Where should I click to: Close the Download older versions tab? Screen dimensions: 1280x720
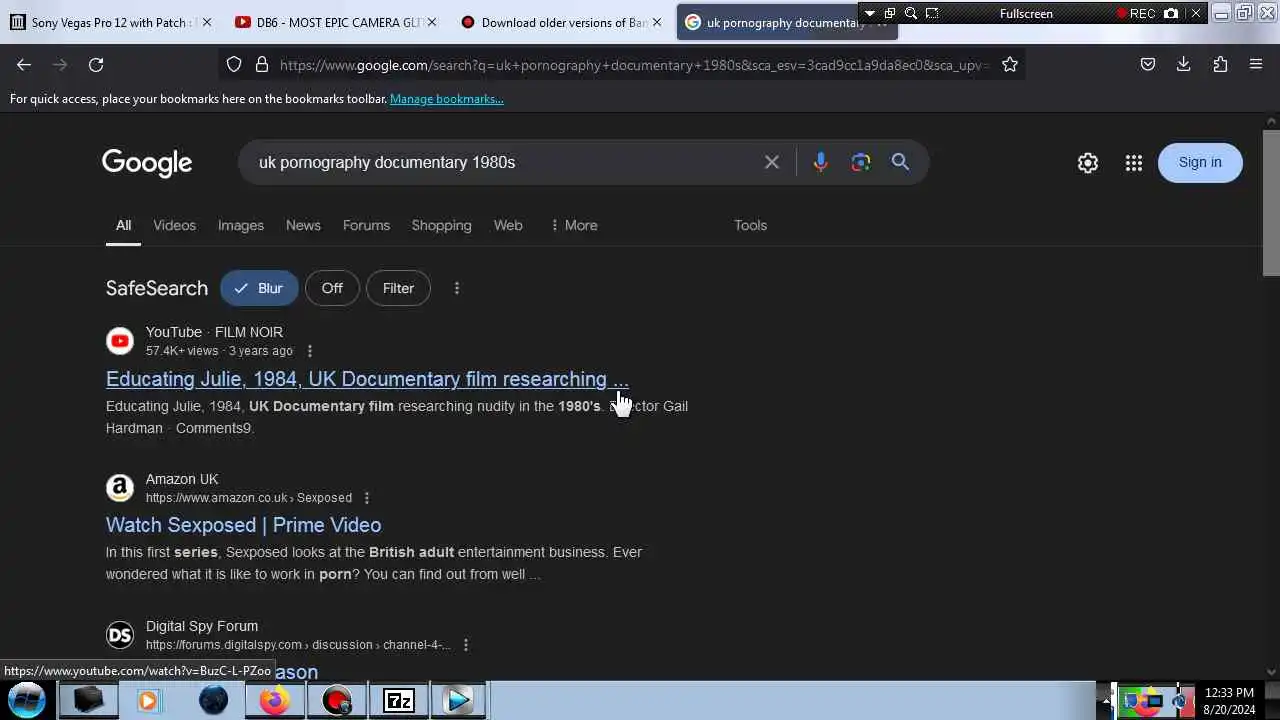pos(657,22)
